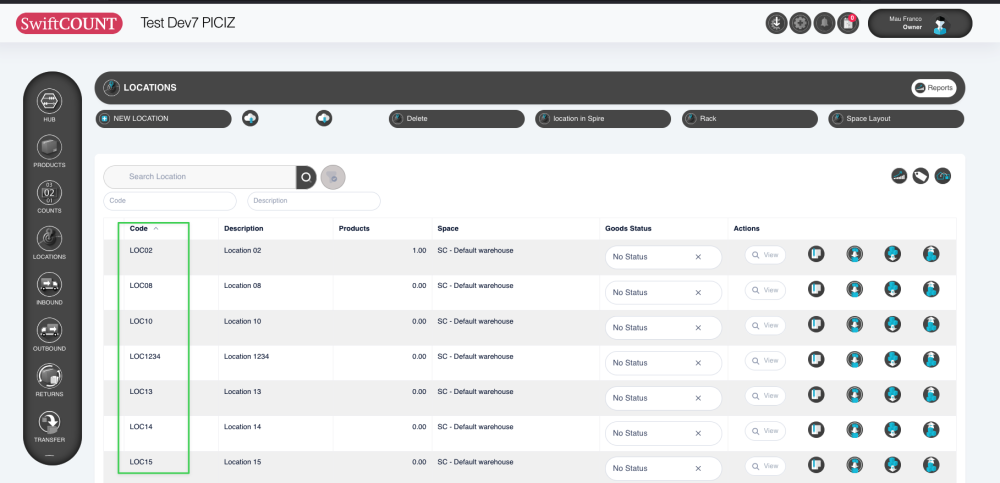Click the SwiftCOUNT logo

click(69, 24)
